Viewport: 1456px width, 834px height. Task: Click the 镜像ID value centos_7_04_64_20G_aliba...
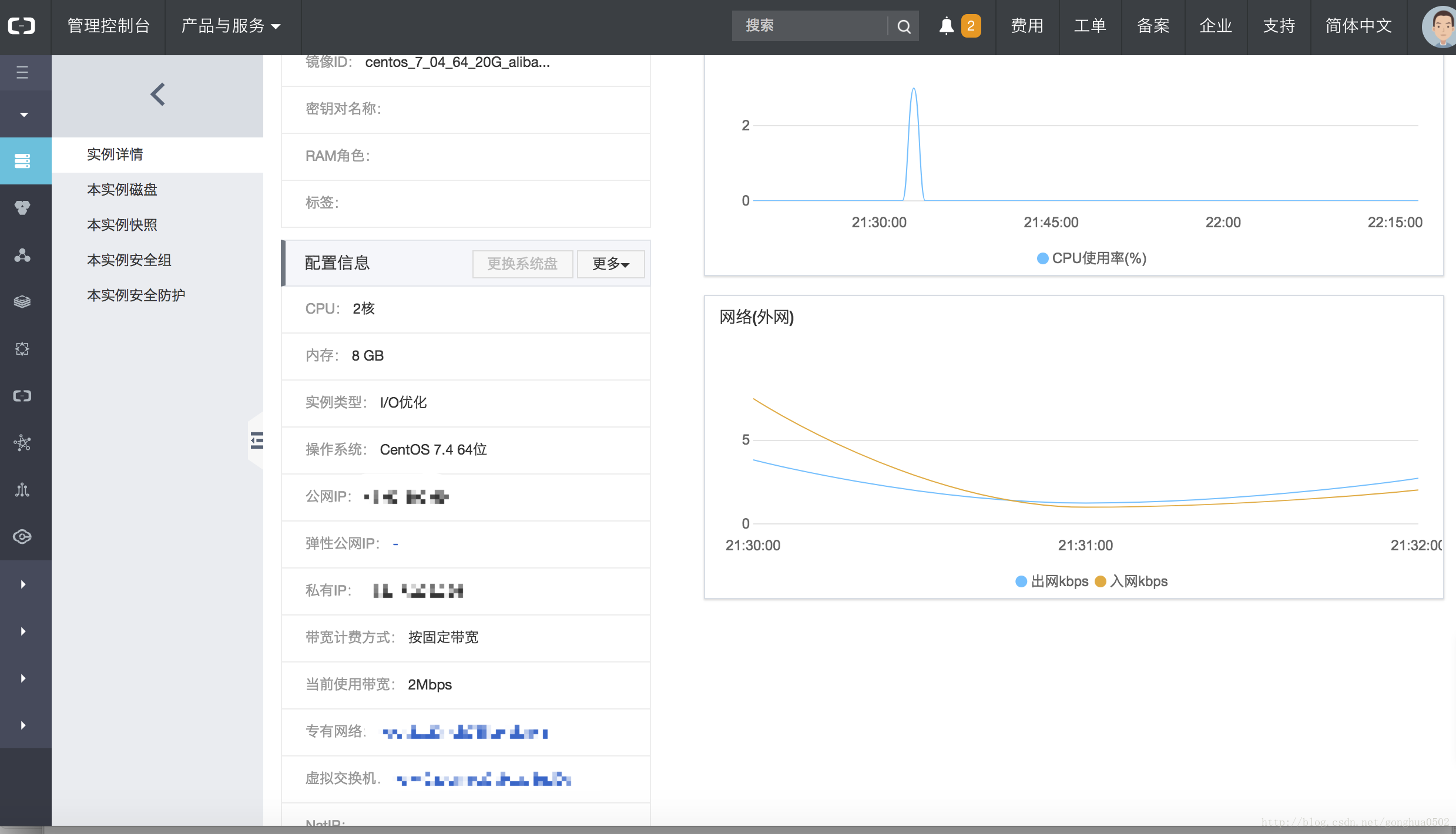(x=457, y=62)
